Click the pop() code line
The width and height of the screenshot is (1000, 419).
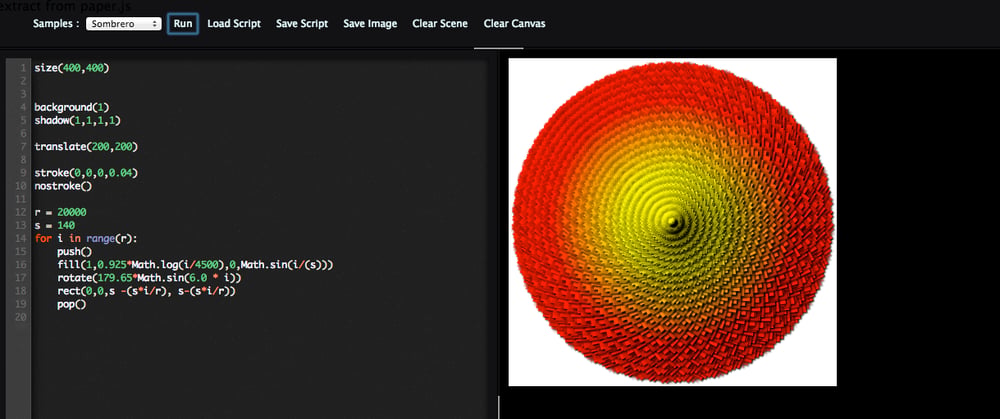pos(71,304)
